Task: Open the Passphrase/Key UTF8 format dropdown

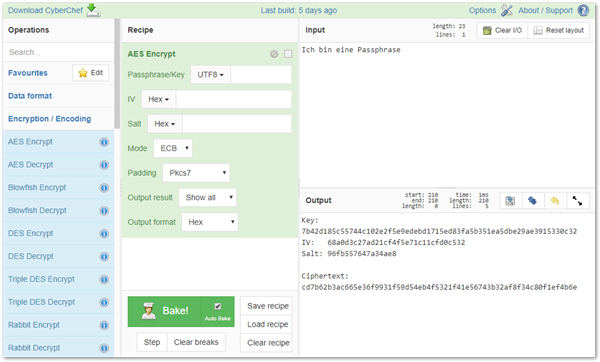Action: [x=210, y=75]
